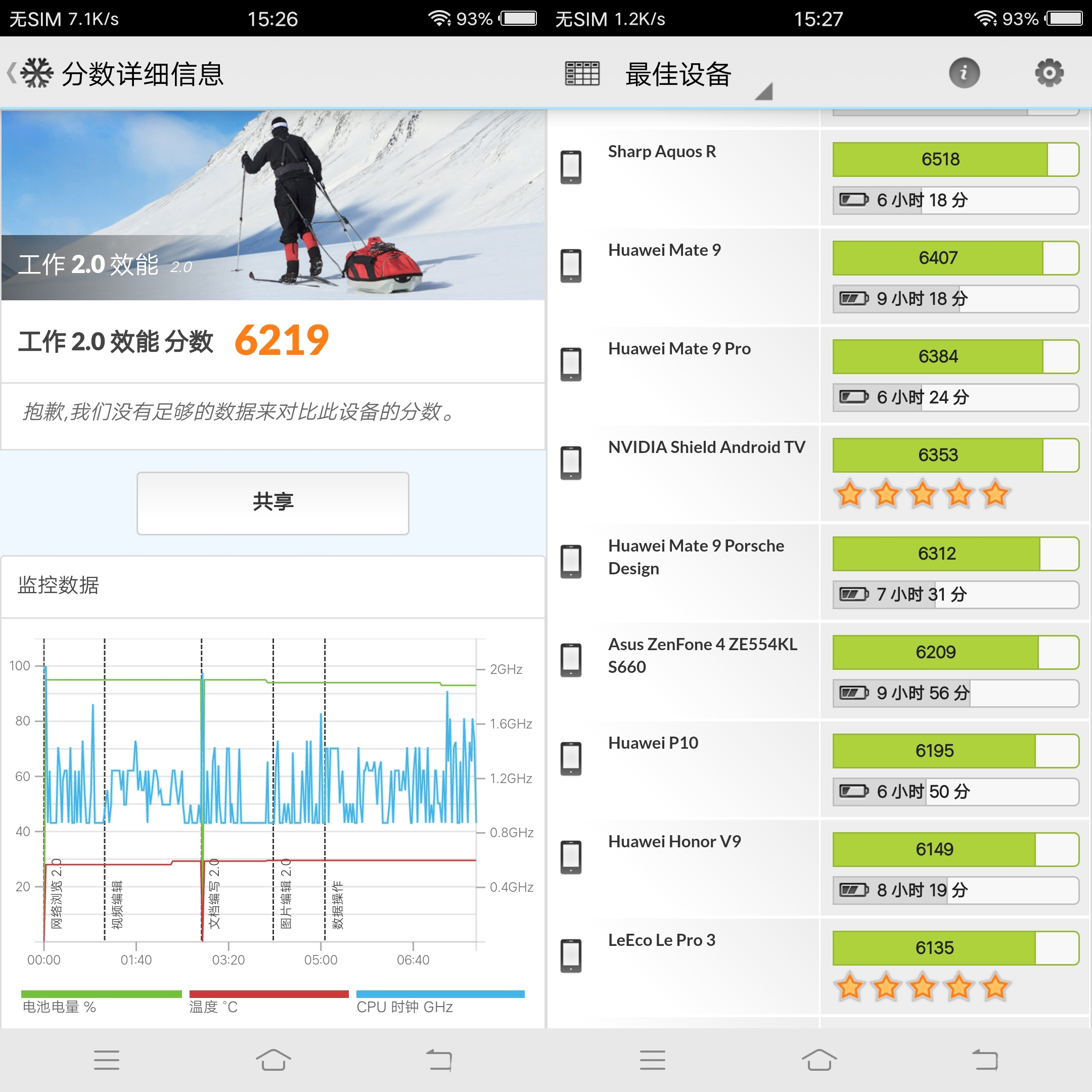
Task: Tap the LeEco Le Pro 3 phone icon
Action: click(x=571, y=955)
